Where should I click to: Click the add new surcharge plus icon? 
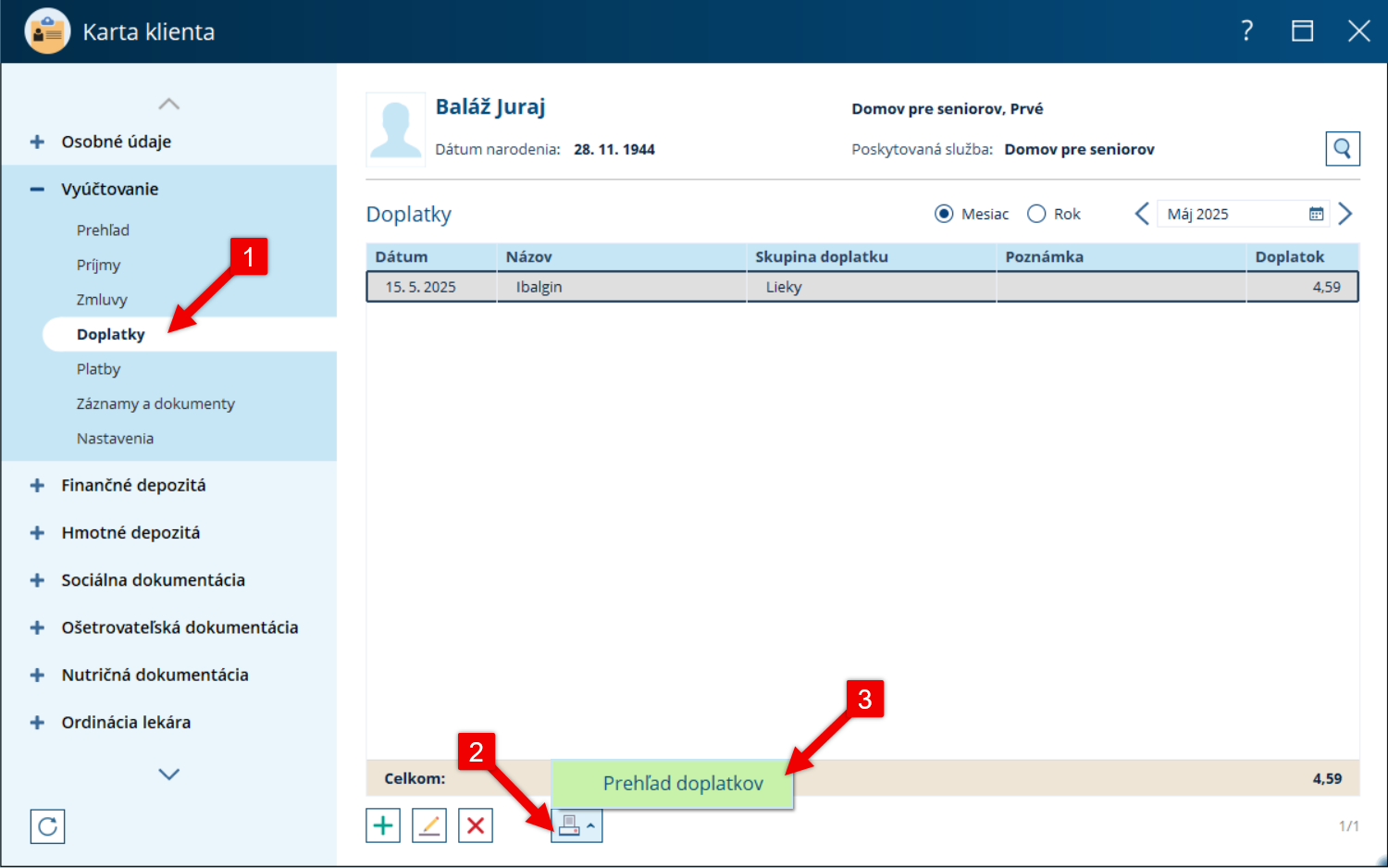(383, 825)
